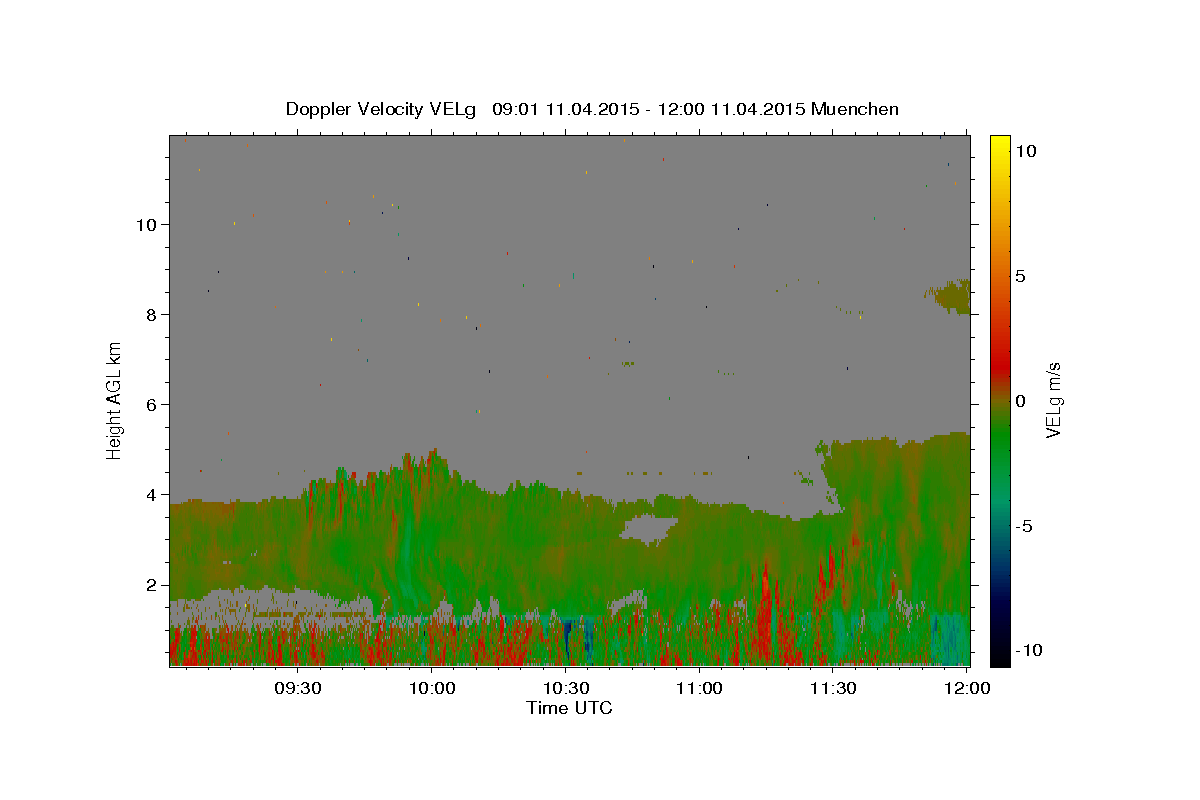
Task: Click the 'Time UTC' axis label
Action: click(569, 708)
